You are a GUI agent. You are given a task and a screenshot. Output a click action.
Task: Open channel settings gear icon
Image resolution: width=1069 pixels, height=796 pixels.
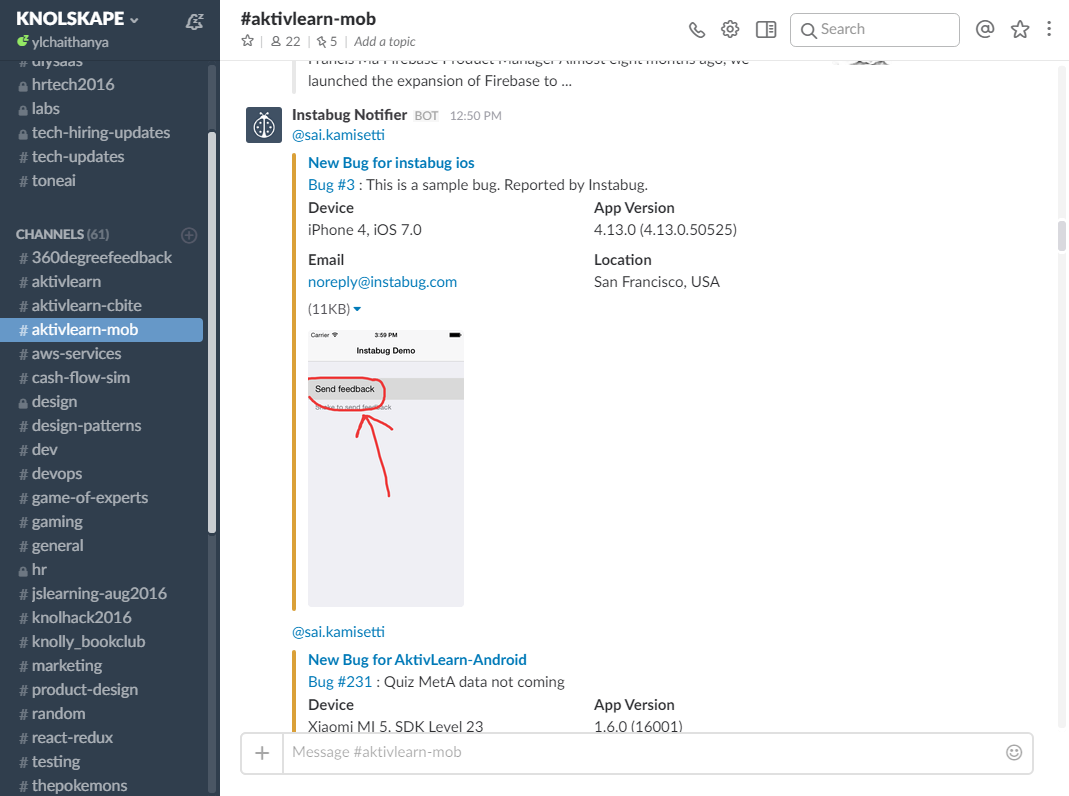click(x=730, y=29)
